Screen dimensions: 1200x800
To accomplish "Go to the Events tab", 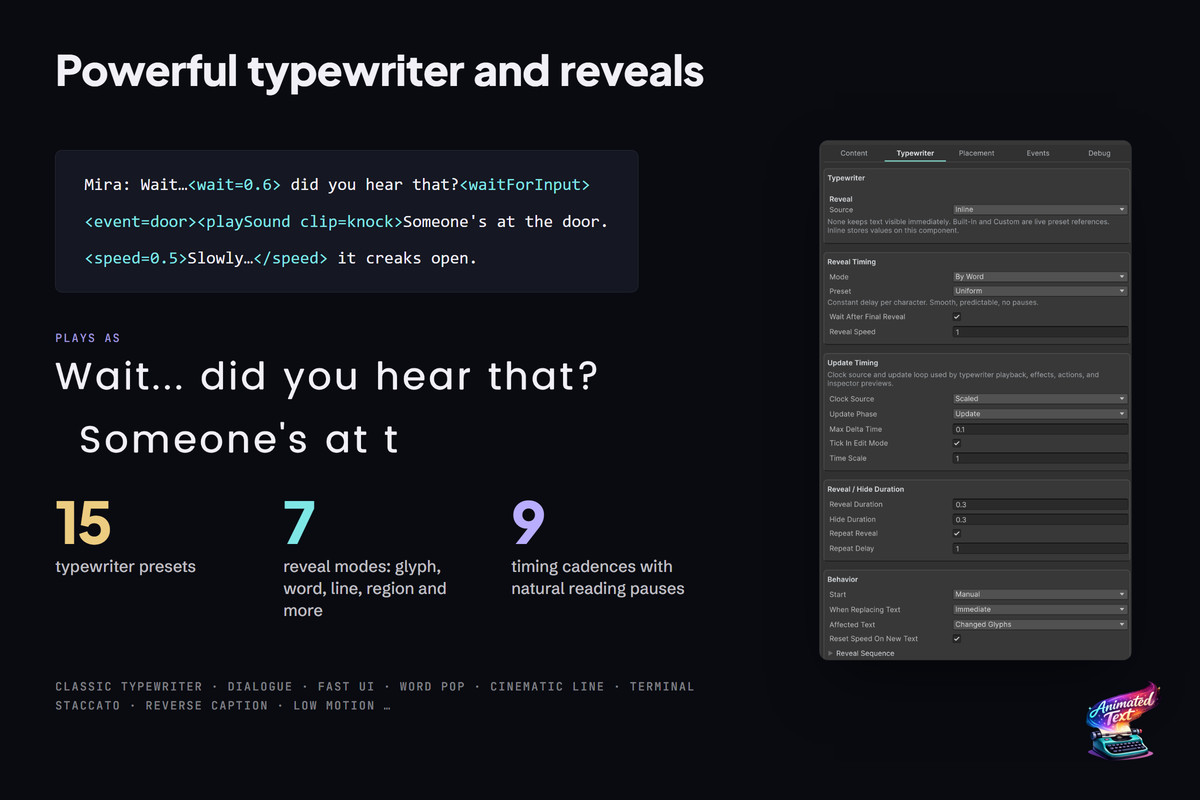I will coord(1038,153).
